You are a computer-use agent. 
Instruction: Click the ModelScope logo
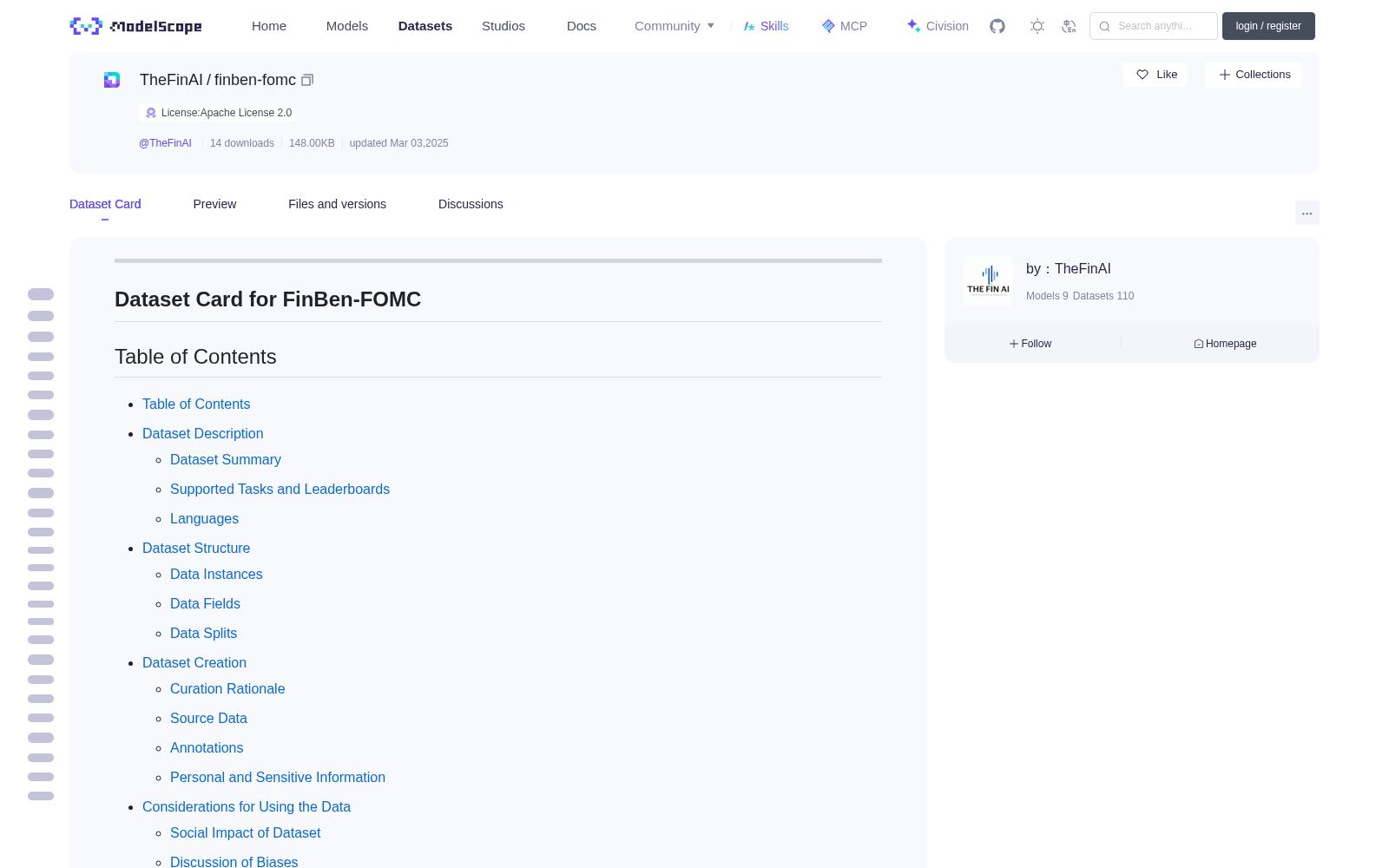[136, 26]
